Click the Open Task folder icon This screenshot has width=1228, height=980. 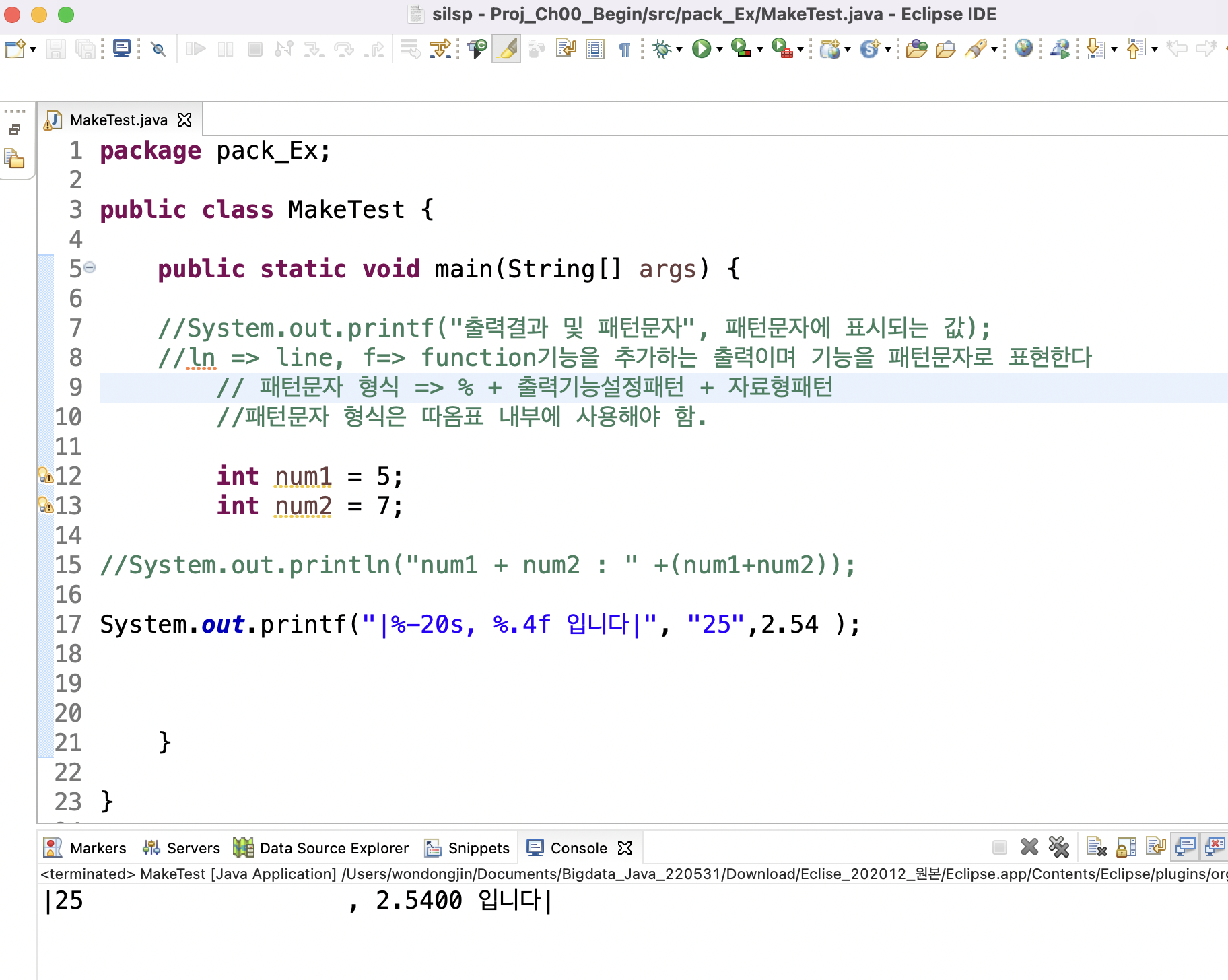point(946,49)
